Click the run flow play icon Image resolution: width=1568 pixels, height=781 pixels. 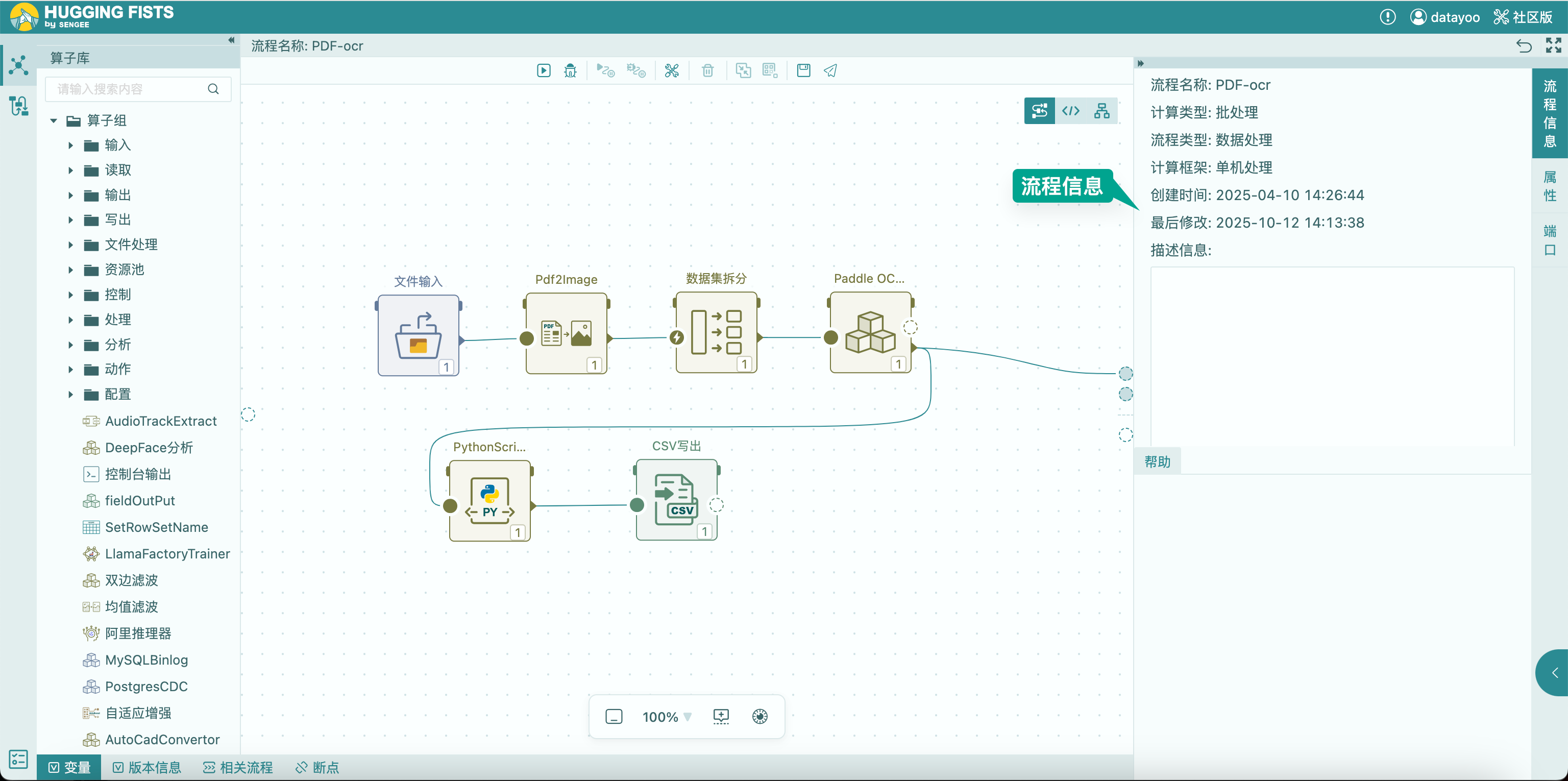[544, 70]
